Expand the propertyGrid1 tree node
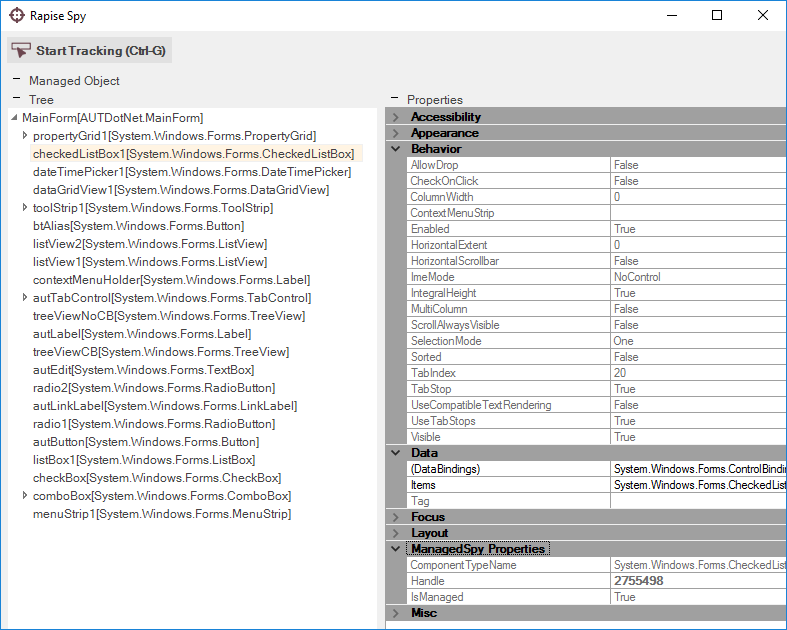Image resolution: width=787 pixels, height=630 pixels. [25, 135]
